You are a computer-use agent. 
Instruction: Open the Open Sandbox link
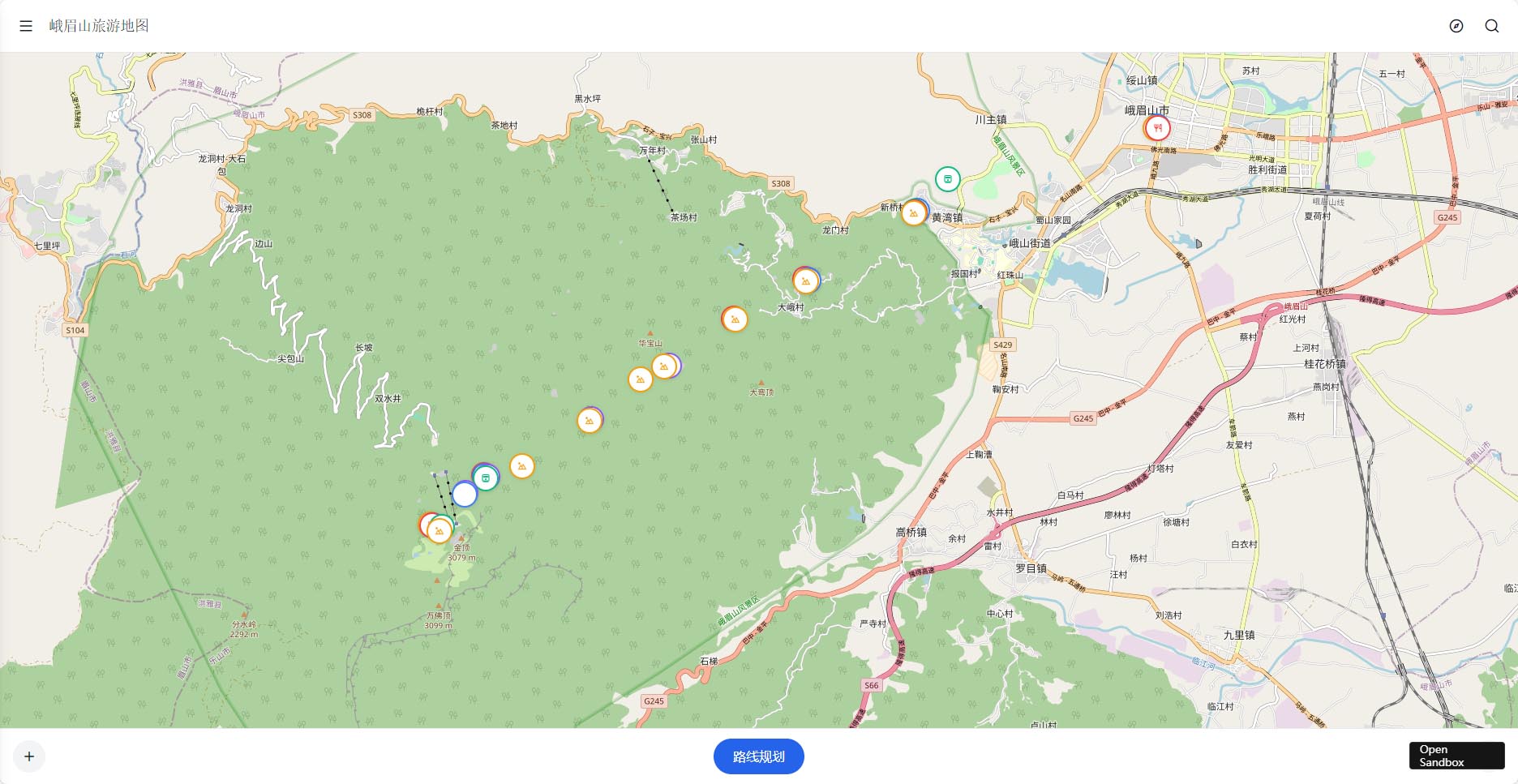(x=1456, y=756)
